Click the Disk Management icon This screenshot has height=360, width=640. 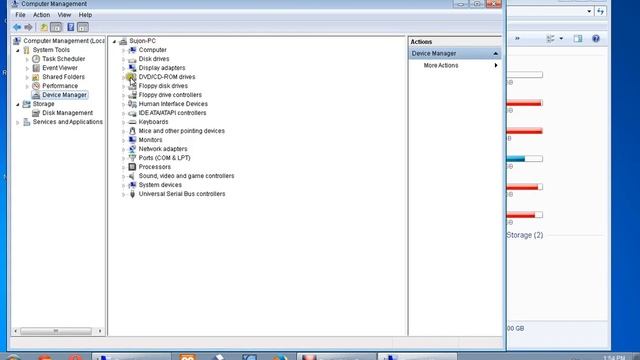36,113
